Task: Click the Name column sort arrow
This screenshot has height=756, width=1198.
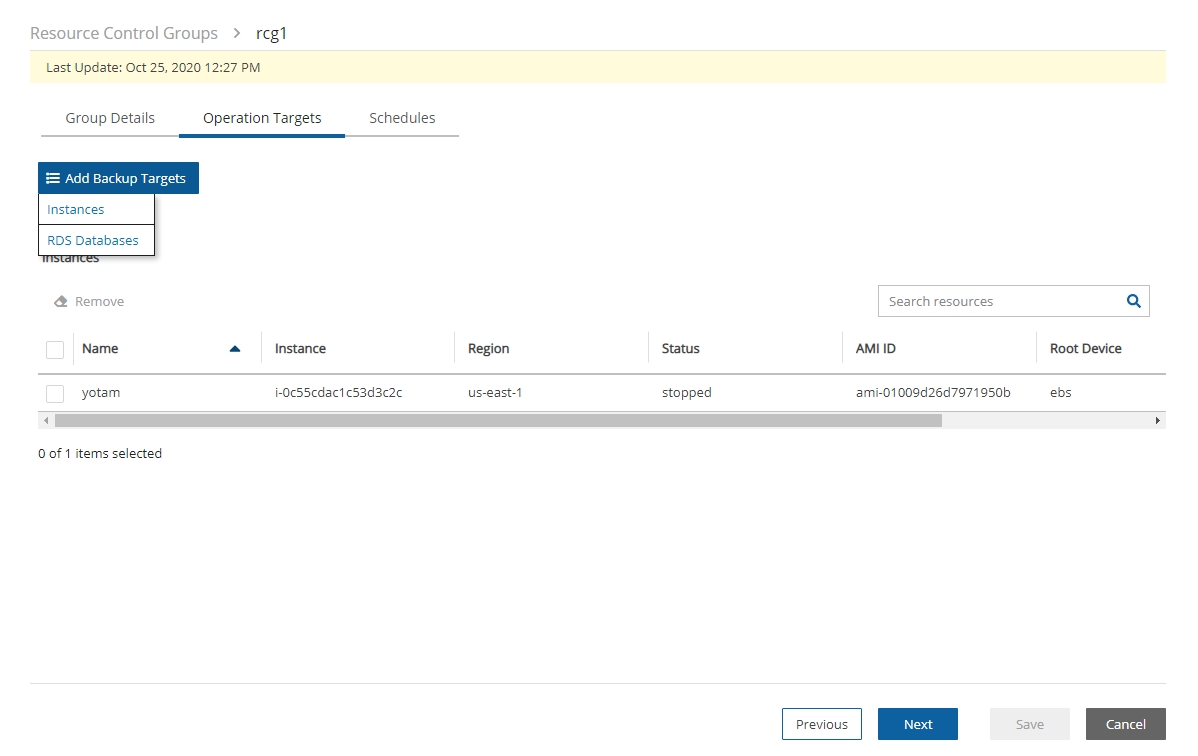Action: (235, 349)
